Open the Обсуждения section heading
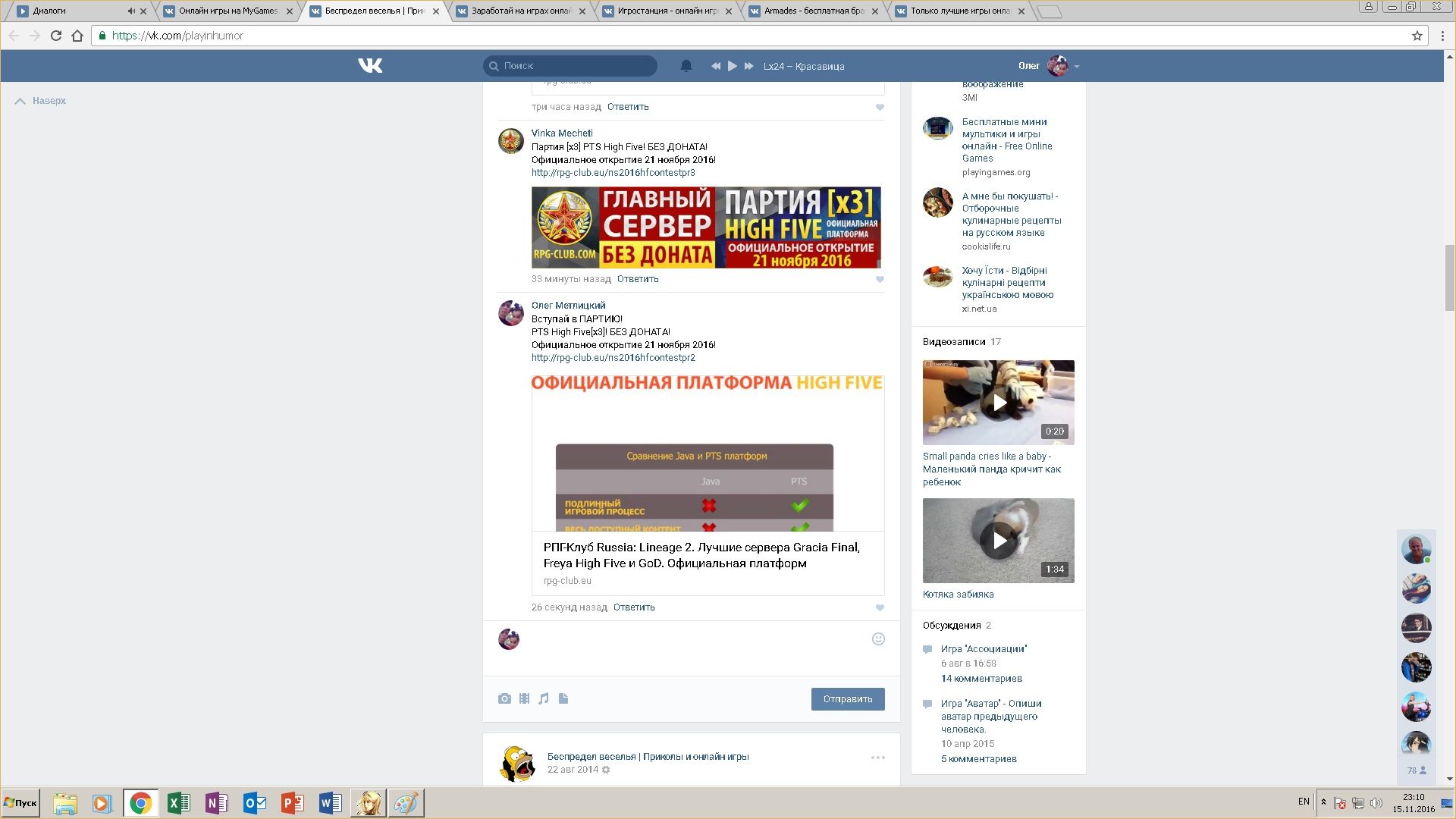Viewport: 1456px width, 819px height. click(952, 626)
